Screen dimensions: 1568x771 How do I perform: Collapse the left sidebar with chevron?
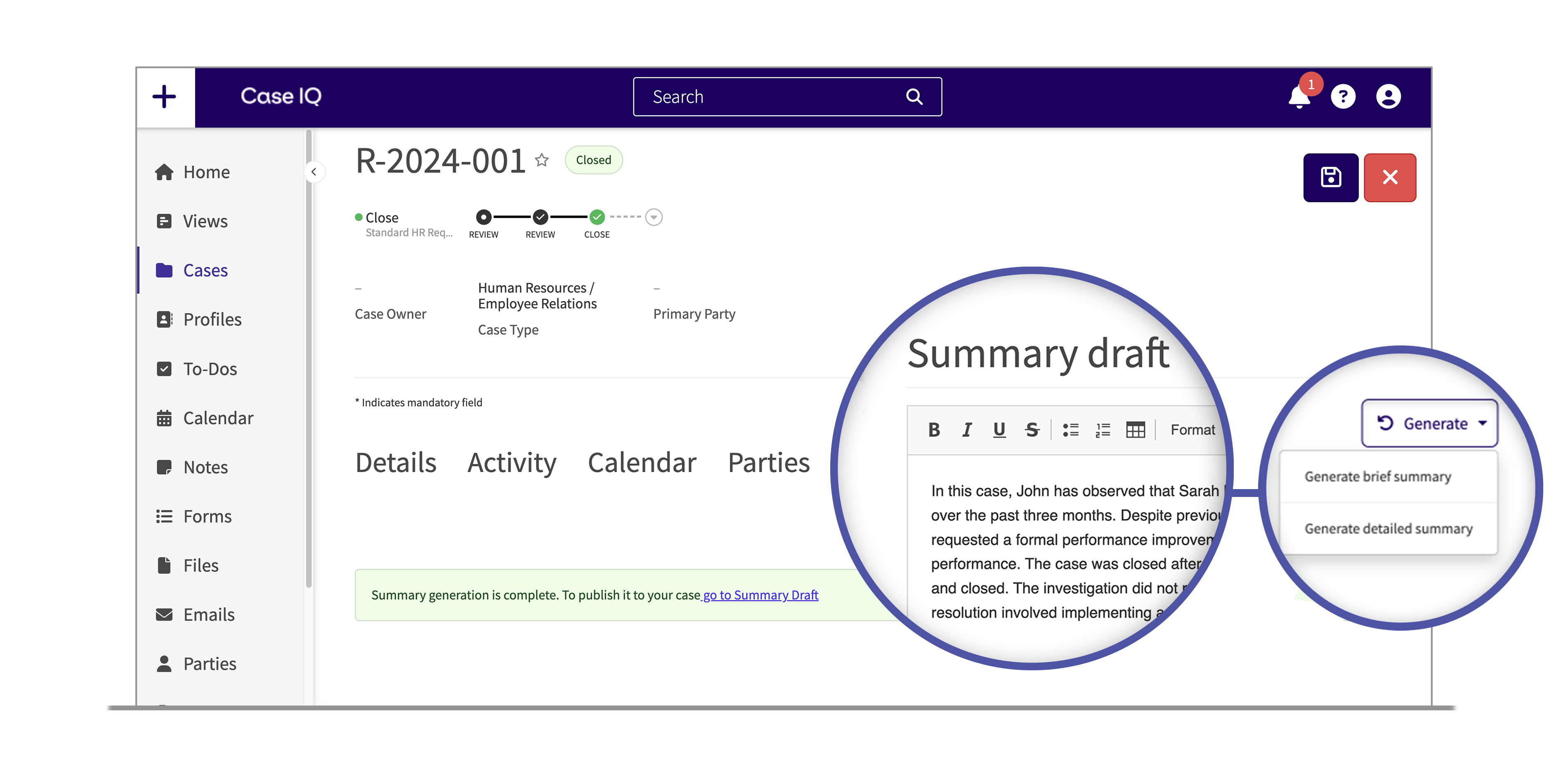point(314,172)
